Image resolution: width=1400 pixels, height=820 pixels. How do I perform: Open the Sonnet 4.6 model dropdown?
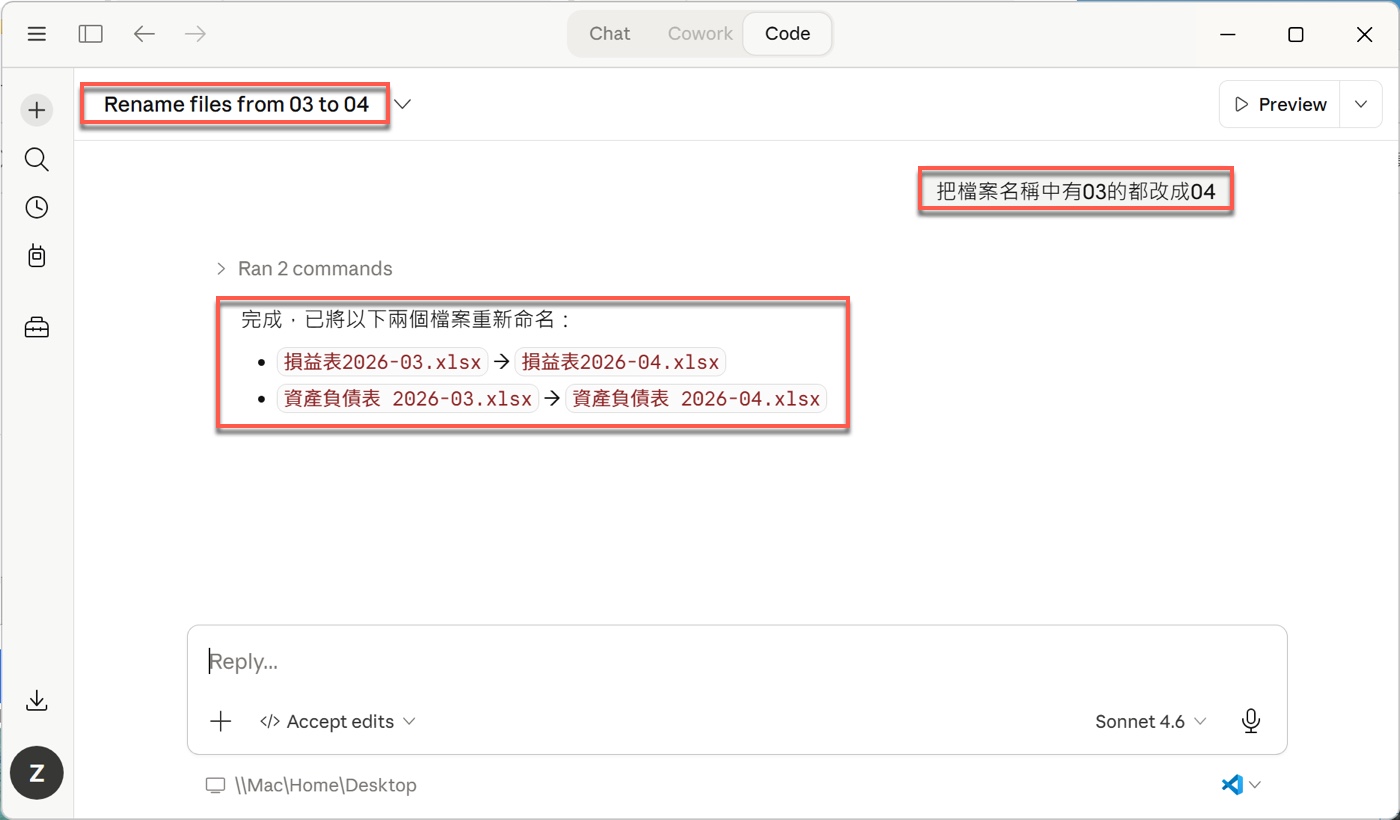pos(1150,721)
